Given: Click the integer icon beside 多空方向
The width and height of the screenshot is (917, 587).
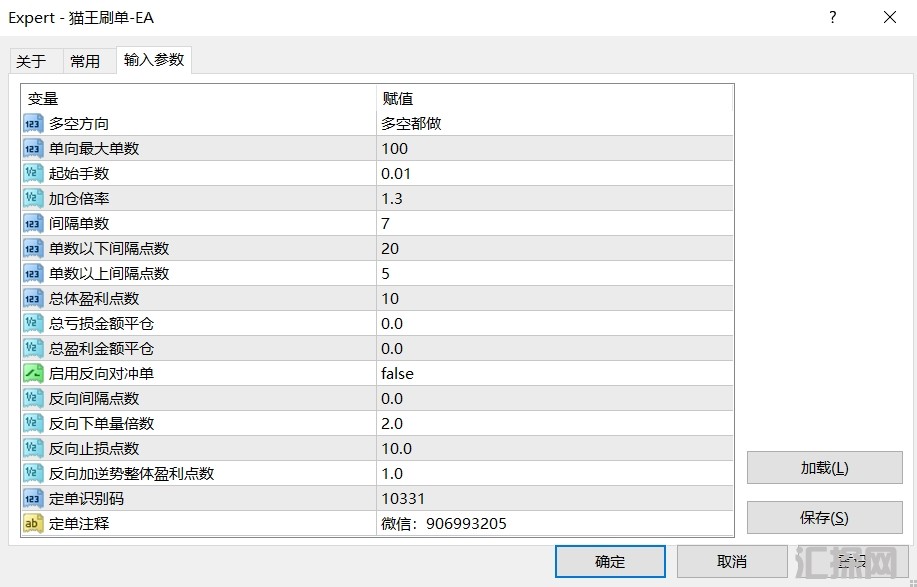Looking at the screenshot, I should click(33, 124).
